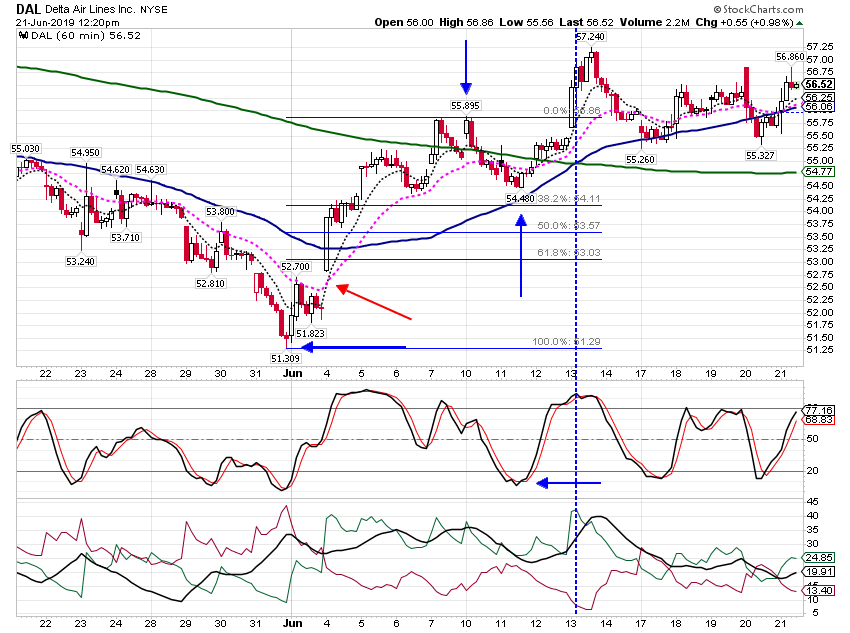Select the Delta Air Lines Inc. company name
The height and width of the screenshot is (633, 850).
tap(91, 10)
